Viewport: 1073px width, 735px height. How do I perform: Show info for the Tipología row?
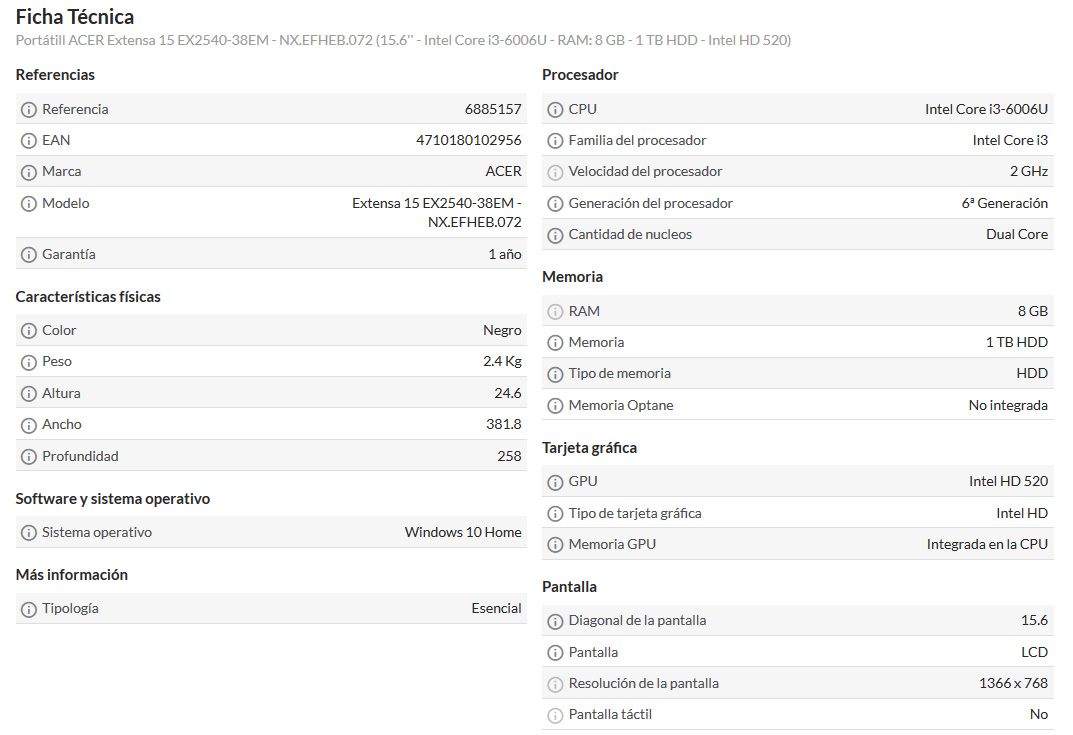pos(29,609)
